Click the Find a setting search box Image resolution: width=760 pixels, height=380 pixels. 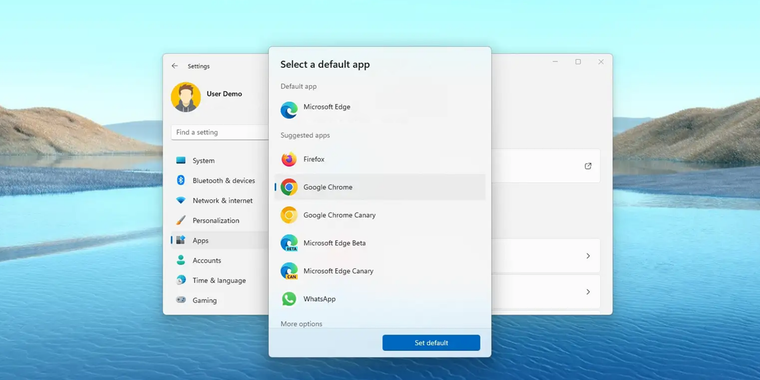click(220, 132)
